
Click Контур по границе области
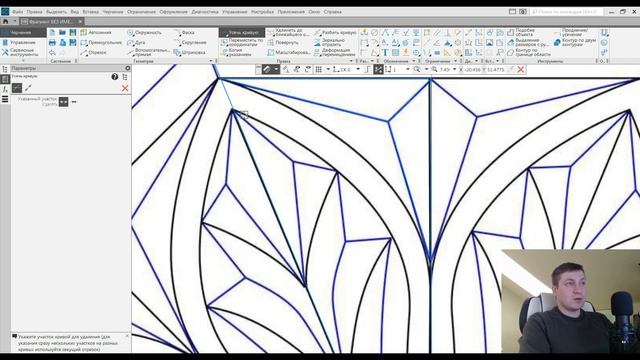pos(529,52)
